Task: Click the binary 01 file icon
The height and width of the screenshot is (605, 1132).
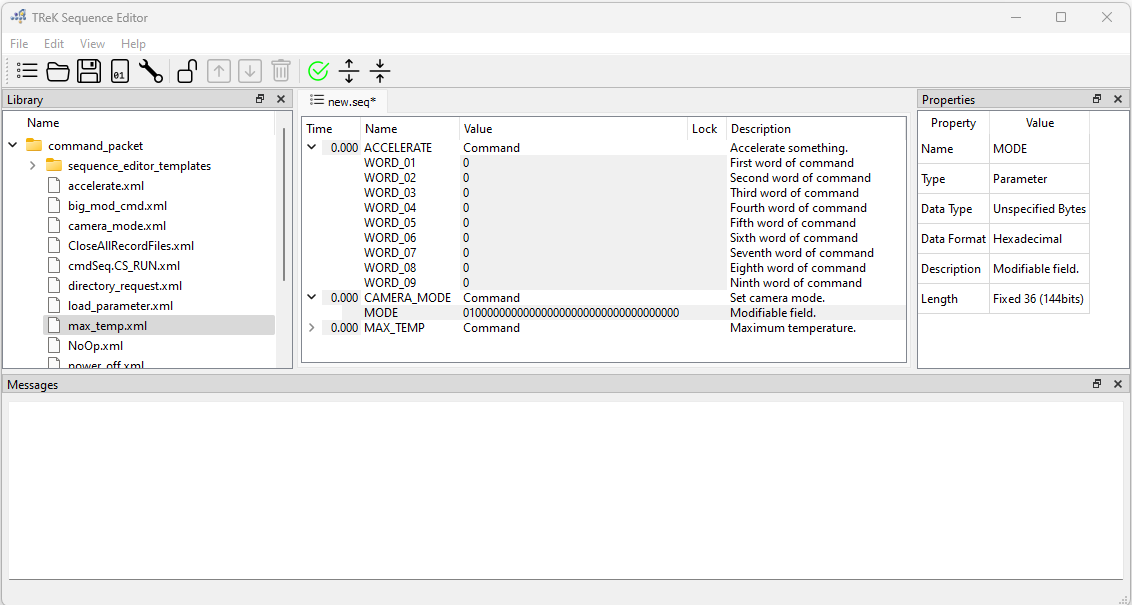Action: pyautogui.click(x=119, y=71)
